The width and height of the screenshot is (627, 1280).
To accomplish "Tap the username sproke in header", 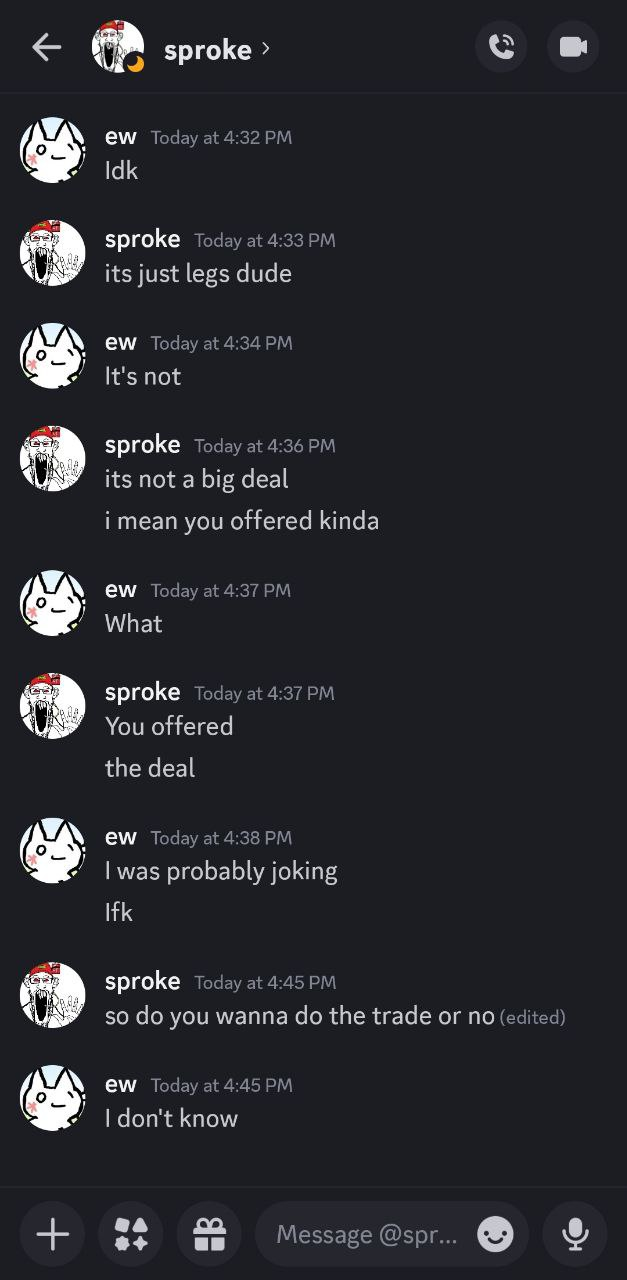I will [x=208, y=49].
